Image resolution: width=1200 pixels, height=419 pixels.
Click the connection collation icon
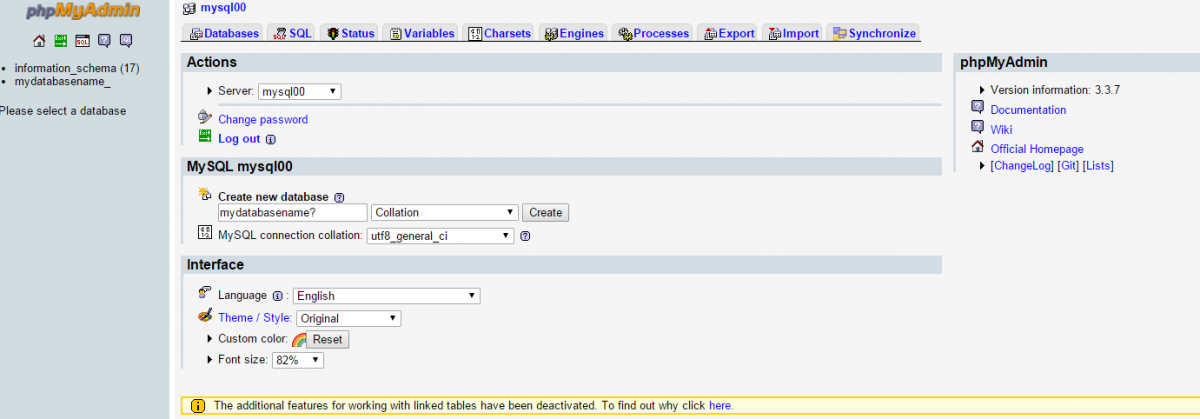coord(205,234)
